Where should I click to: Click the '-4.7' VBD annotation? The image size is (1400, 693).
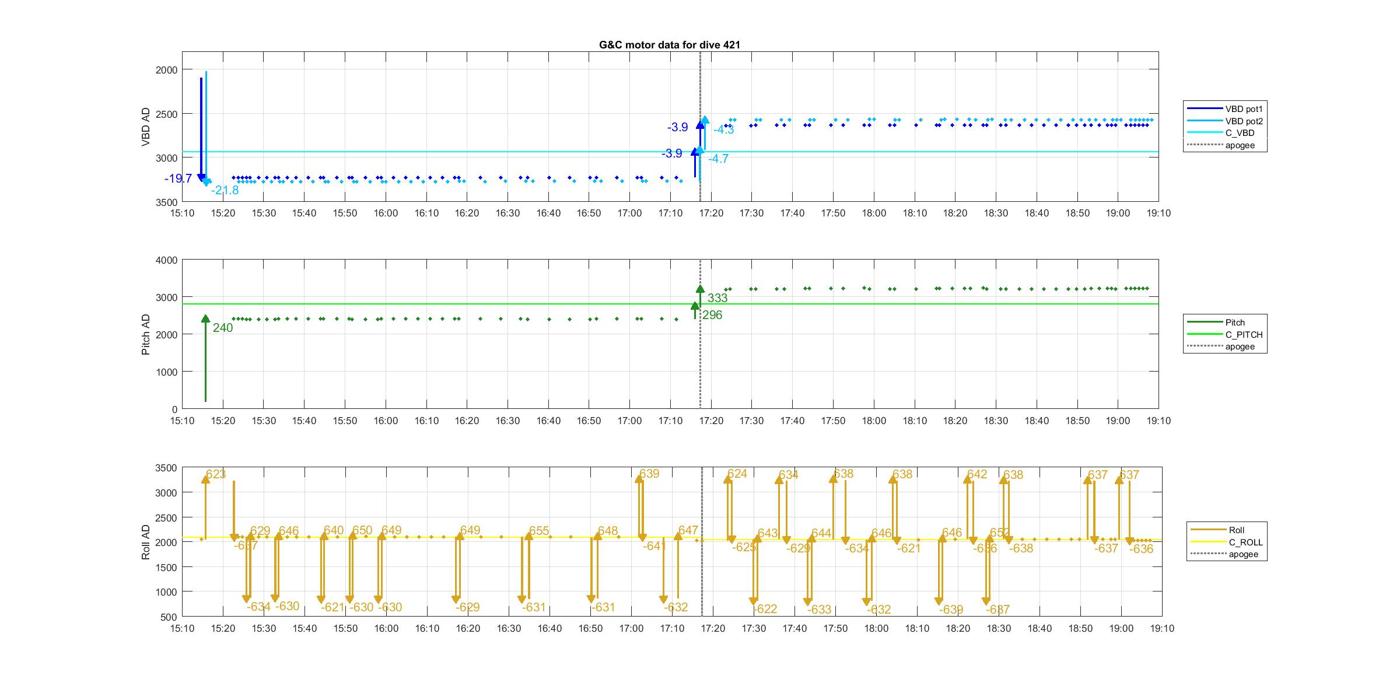click(x=718, y=159)
